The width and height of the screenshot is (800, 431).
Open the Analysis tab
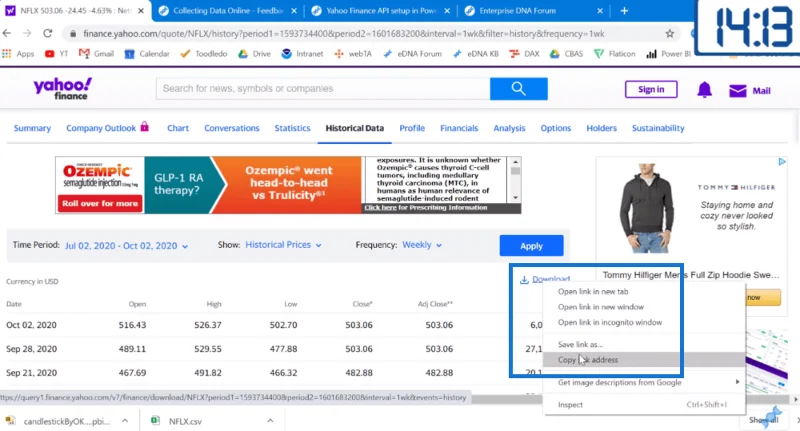(x=509, y=128)
